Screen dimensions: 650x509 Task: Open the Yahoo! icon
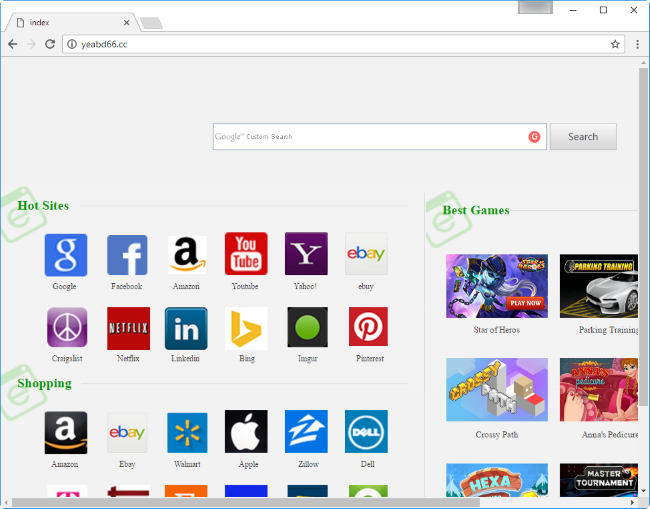pyautogui.click(x=306, y=254)
